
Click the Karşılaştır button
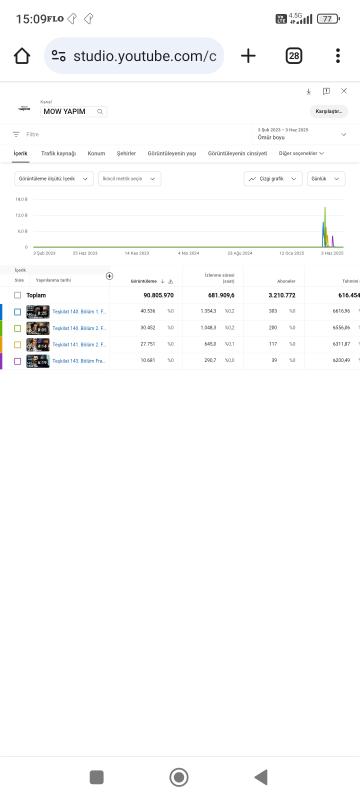329,111
